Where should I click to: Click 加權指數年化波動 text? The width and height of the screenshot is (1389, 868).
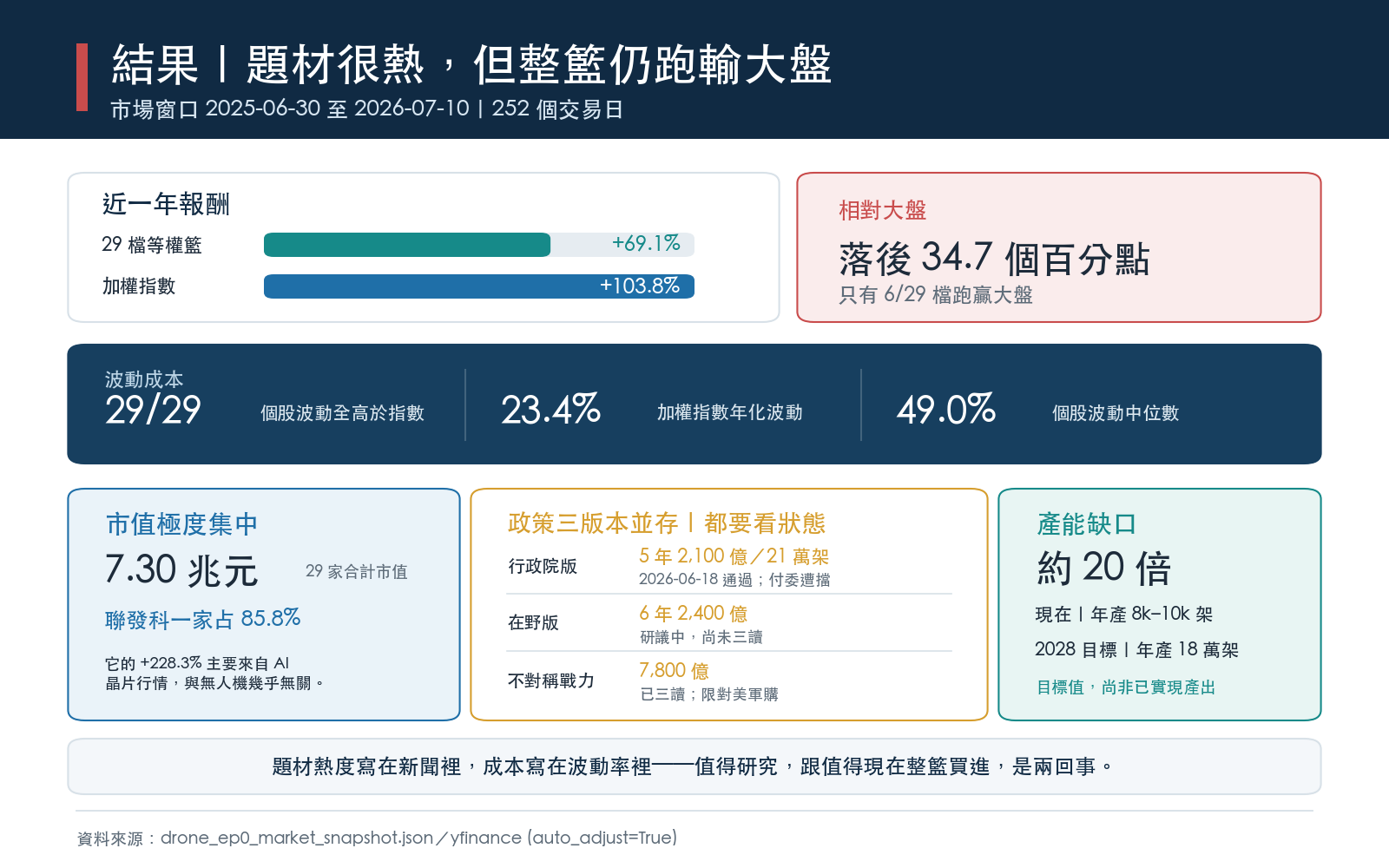pos(730,412)
